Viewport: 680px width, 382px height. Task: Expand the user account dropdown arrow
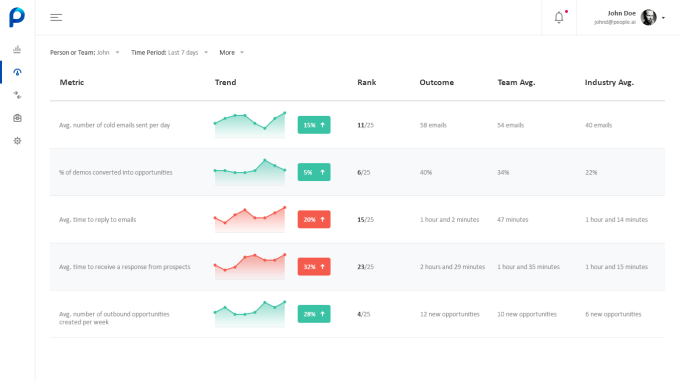(x=663, y=18)
